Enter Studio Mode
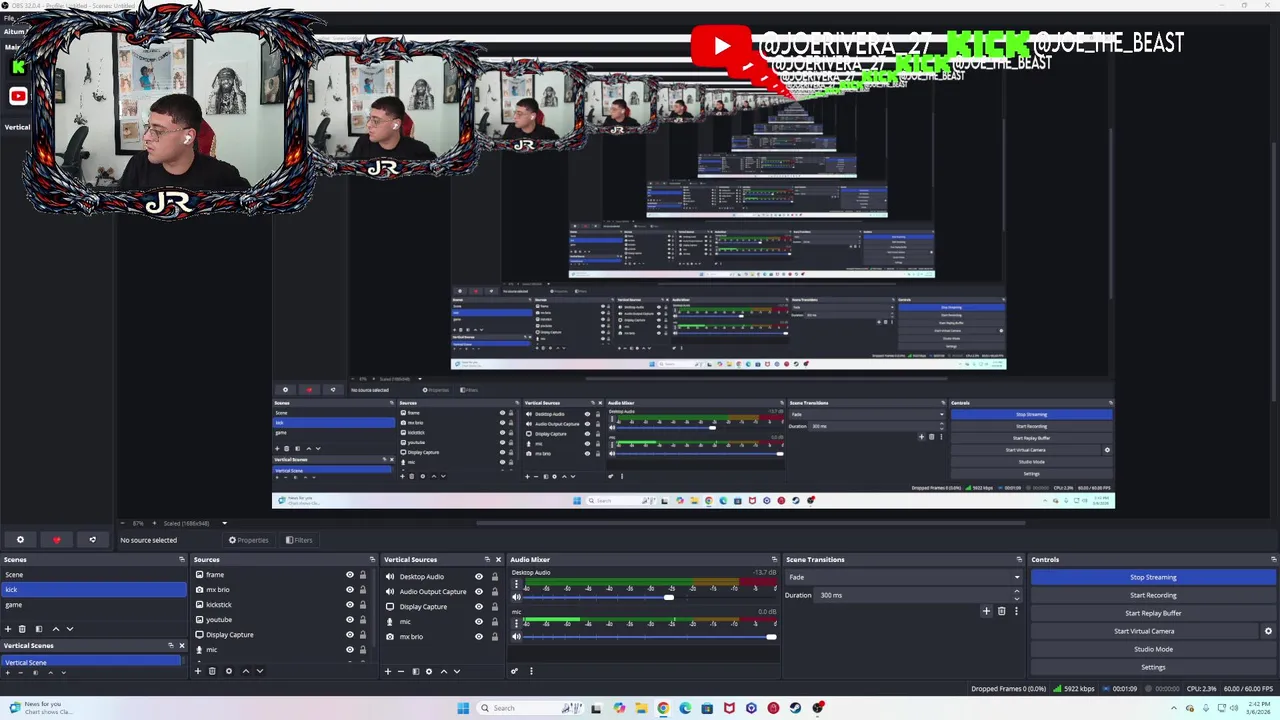The image size is (1280, 720). click(x=1153, y=649)
